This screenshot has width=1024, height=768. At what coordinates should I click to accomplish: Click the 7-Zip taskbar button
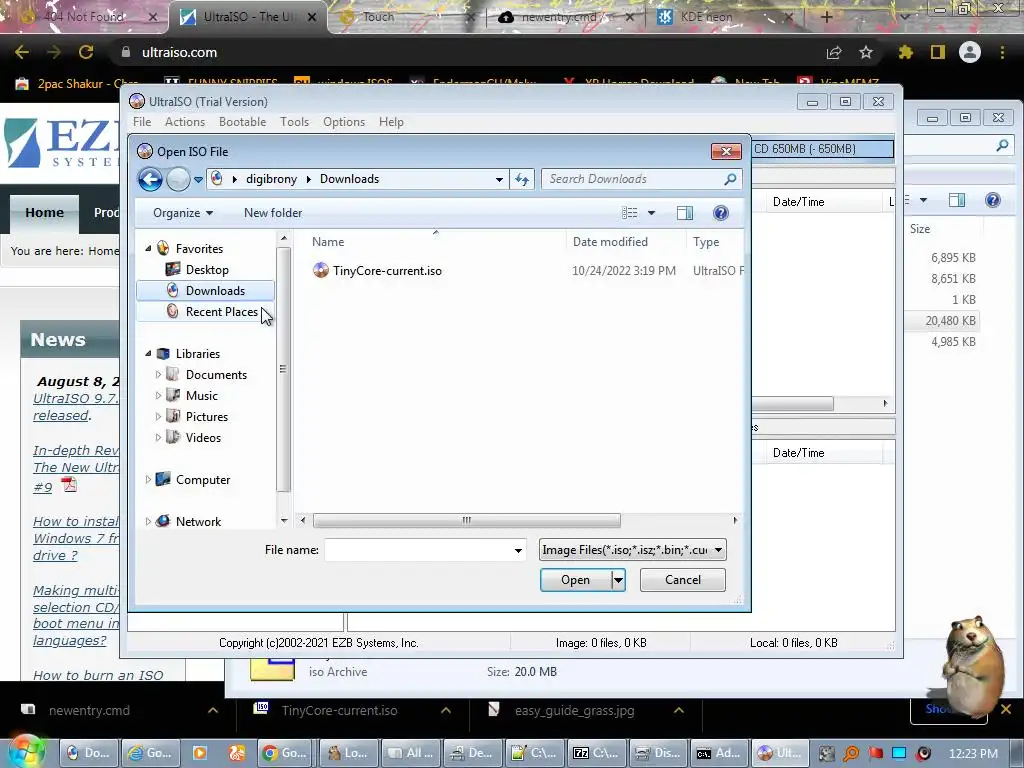[x=597, y=753]
